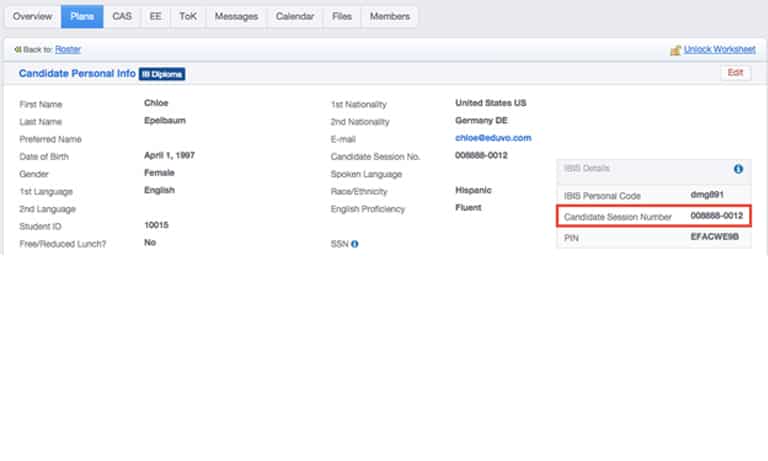Switch to the CAS tab
The image size is (768, 461).
(122, 16)
